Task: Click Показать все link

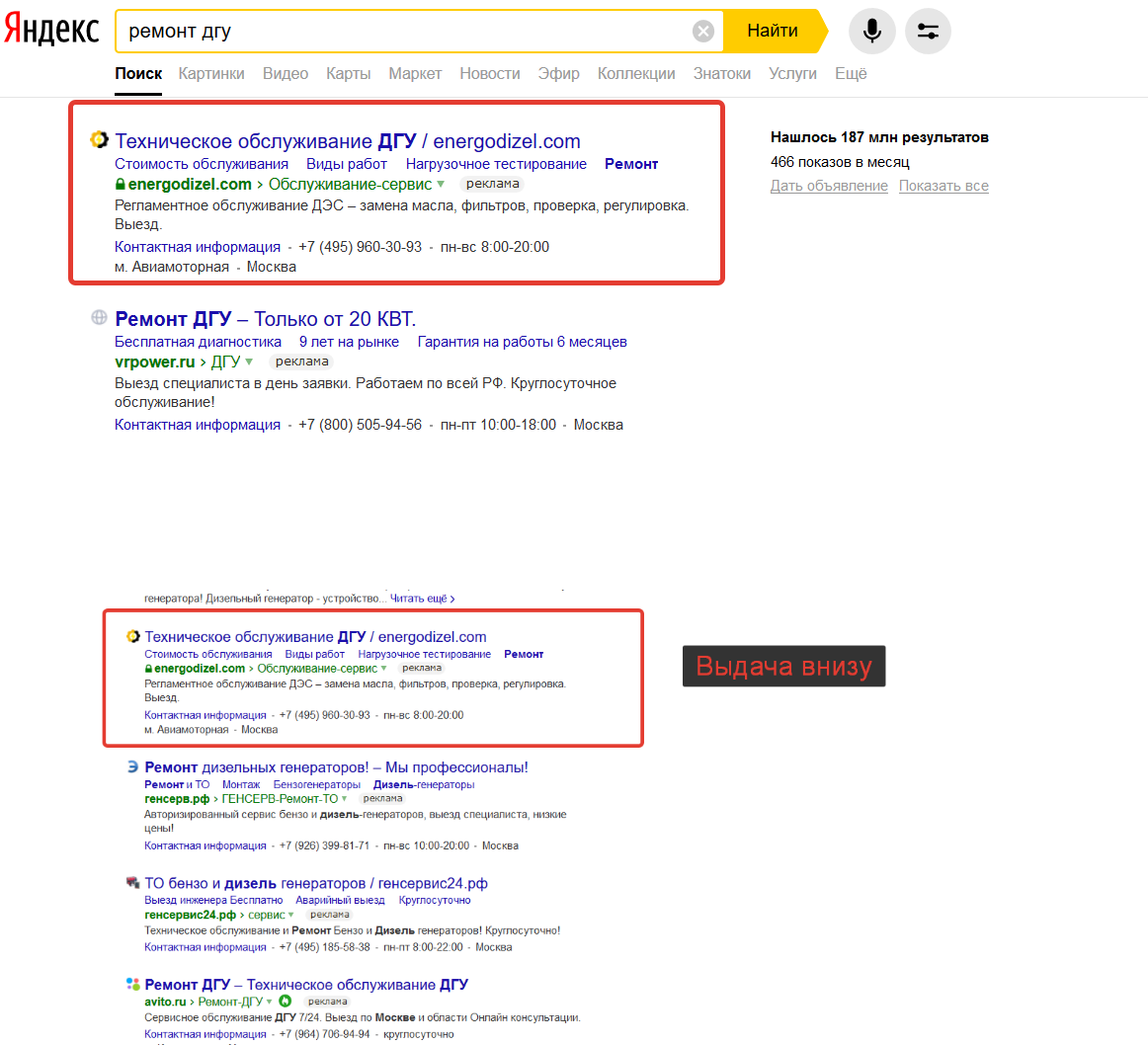Action: [943, 186]
